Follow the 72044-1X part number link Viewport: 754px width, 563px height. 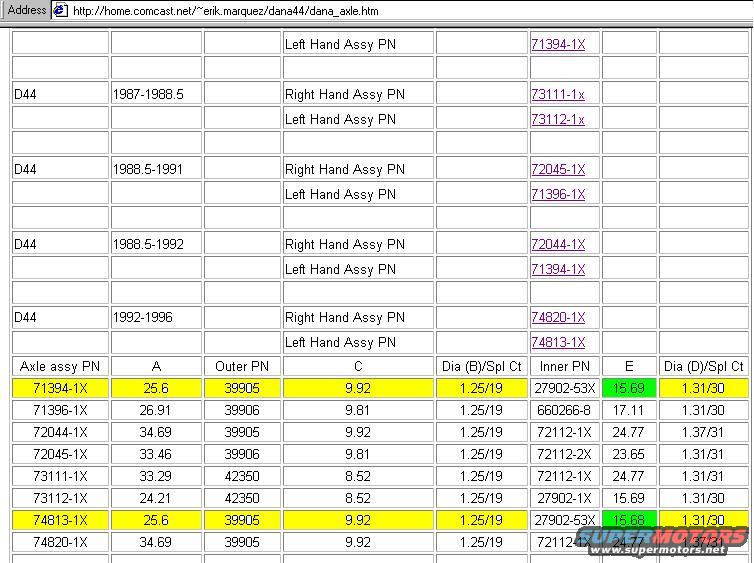(x=557, y=244)
